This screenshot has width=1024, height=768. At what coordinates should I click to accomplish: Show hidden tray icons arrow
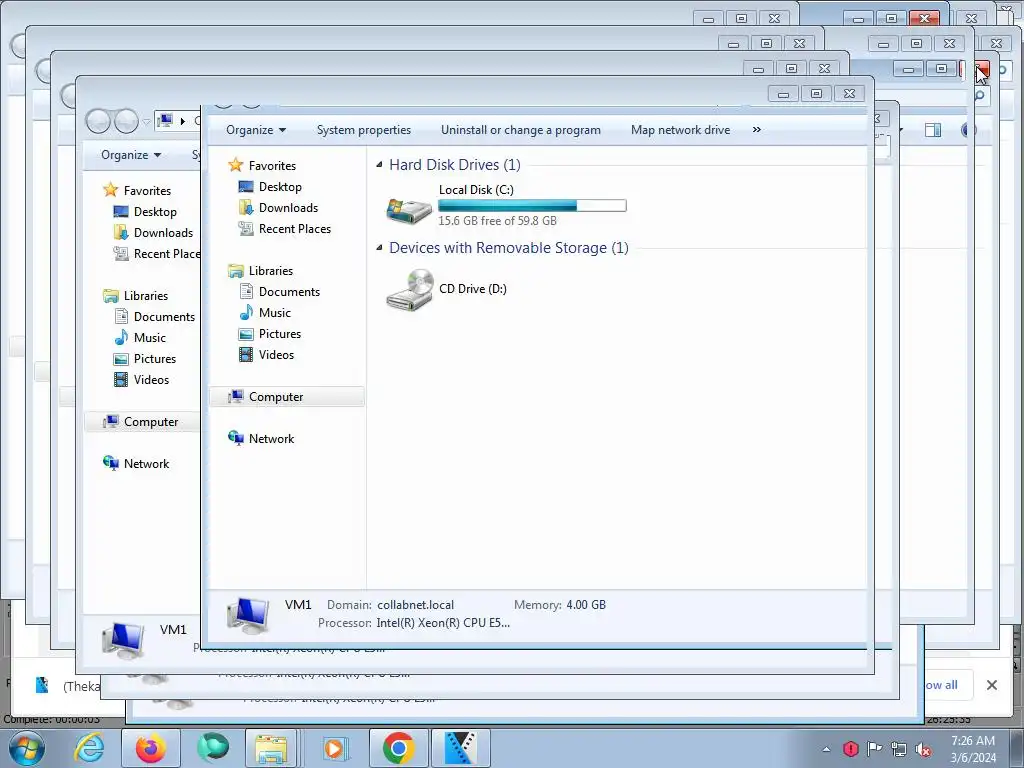point(826,749)
